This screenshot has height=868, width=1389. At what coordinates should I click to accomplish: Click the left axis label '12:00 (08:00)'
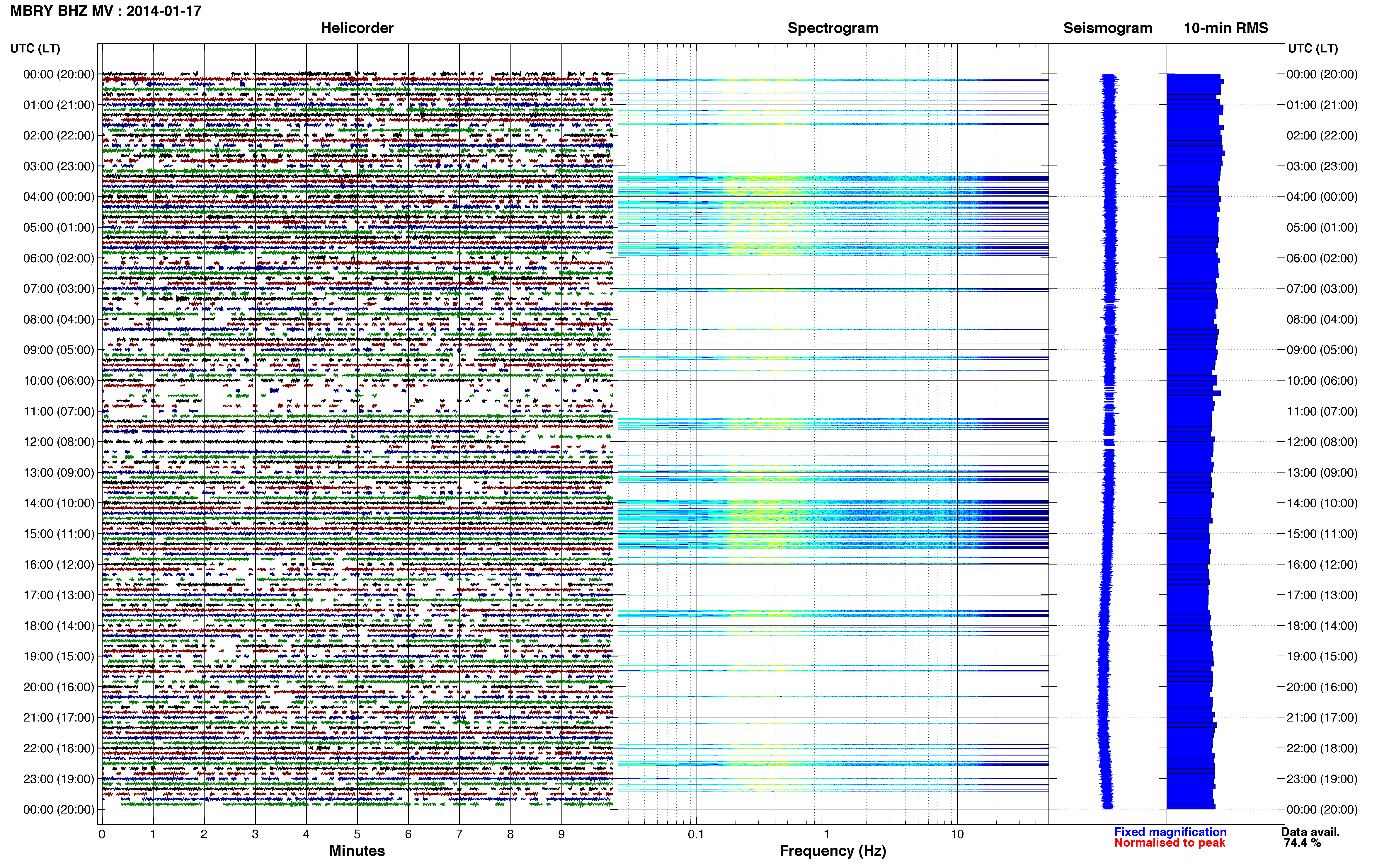tap(59, 442)
